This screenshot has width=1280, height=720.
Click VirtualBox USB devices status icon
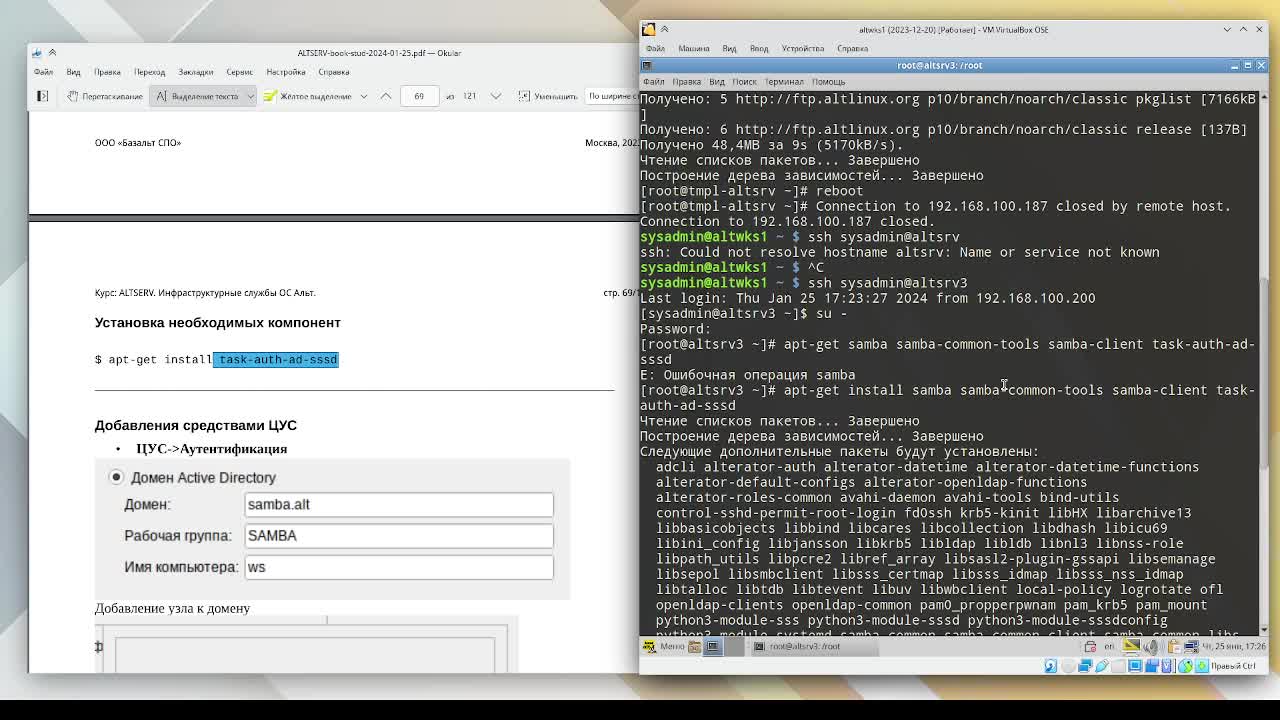pos(1102,666)
